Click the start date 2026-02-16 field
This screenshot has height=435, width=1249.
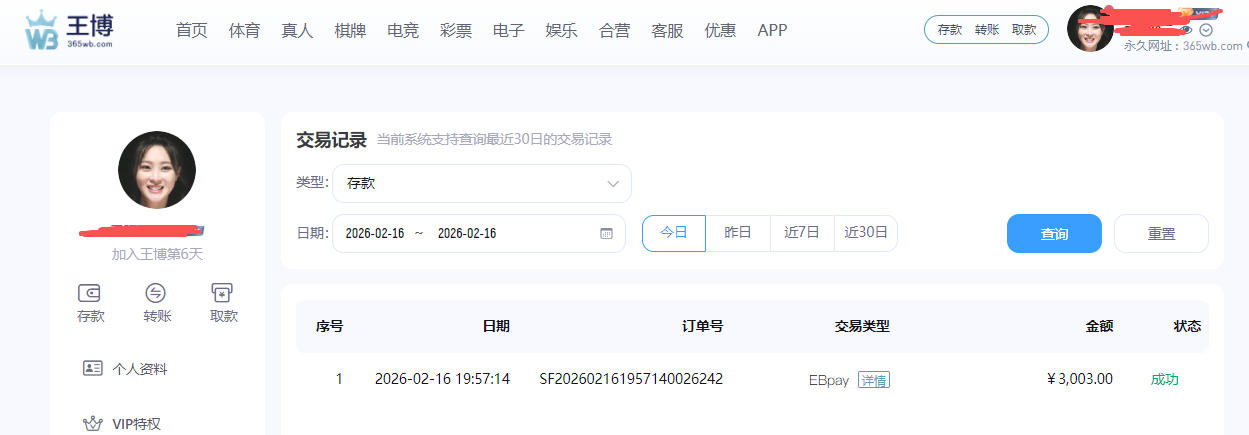[374, 233]
